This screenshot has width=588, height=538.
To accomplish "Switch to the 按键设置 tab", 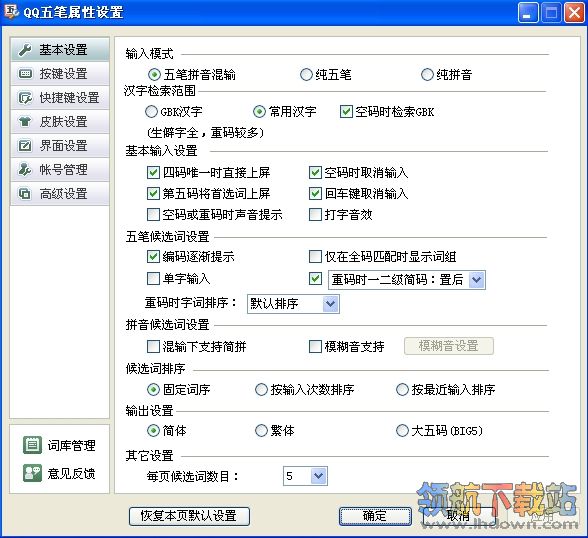I will click(60, 73).
